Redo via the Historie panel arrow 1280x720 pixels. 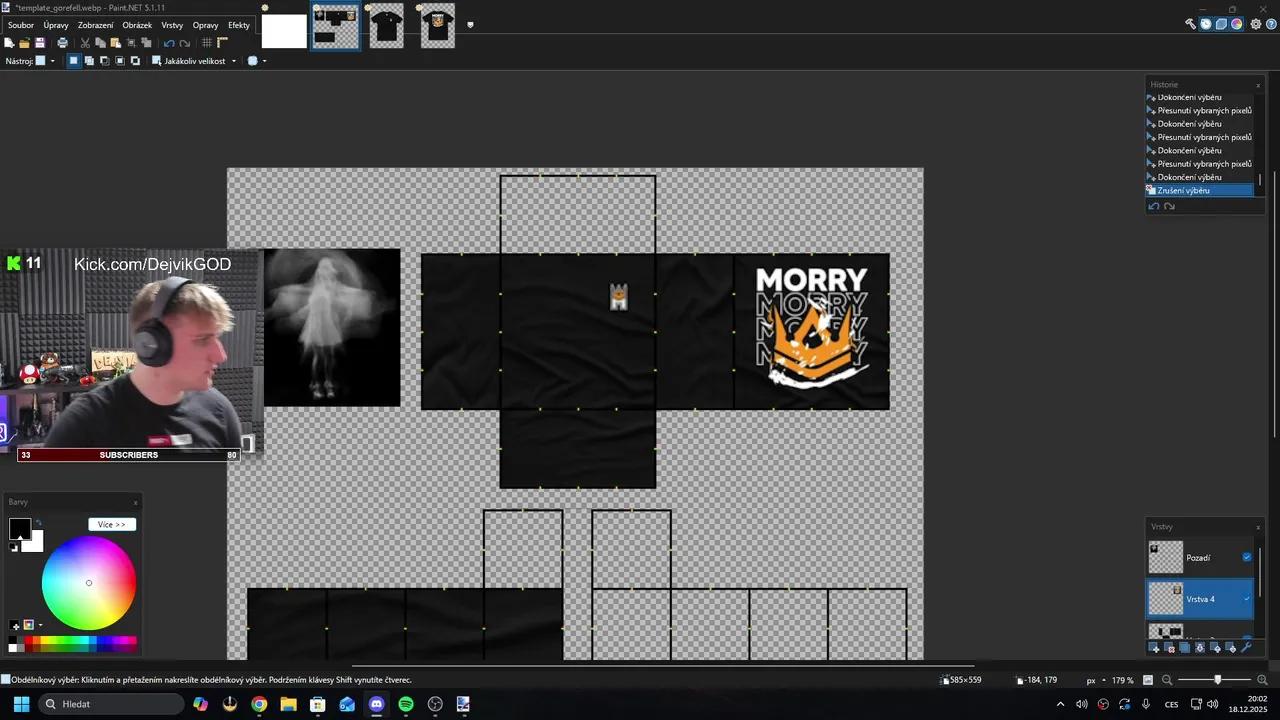pyautogui.click(x=1169, y=206)
